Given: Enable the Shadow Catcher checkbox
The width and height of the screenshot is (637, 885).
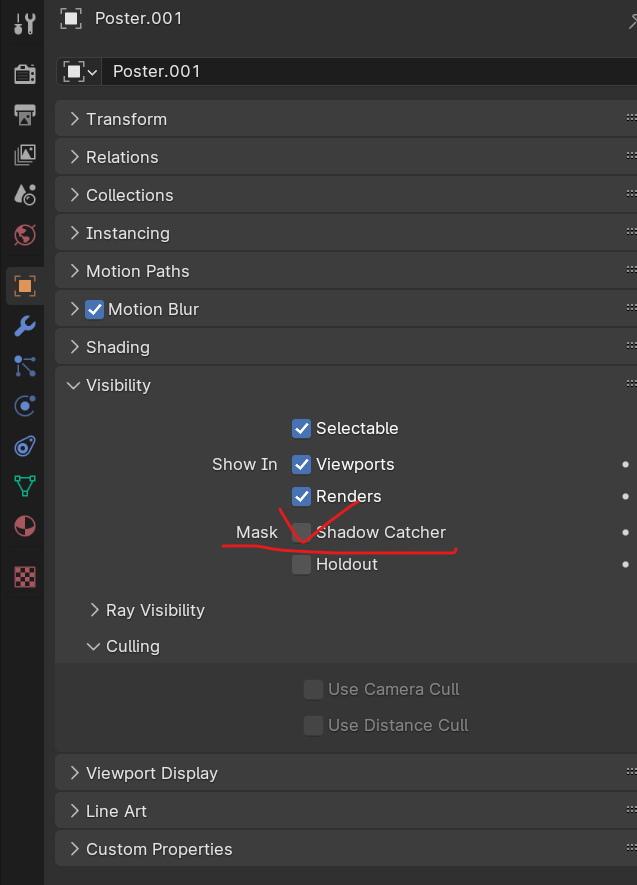Looking at the screenshot, I should 301,532.
